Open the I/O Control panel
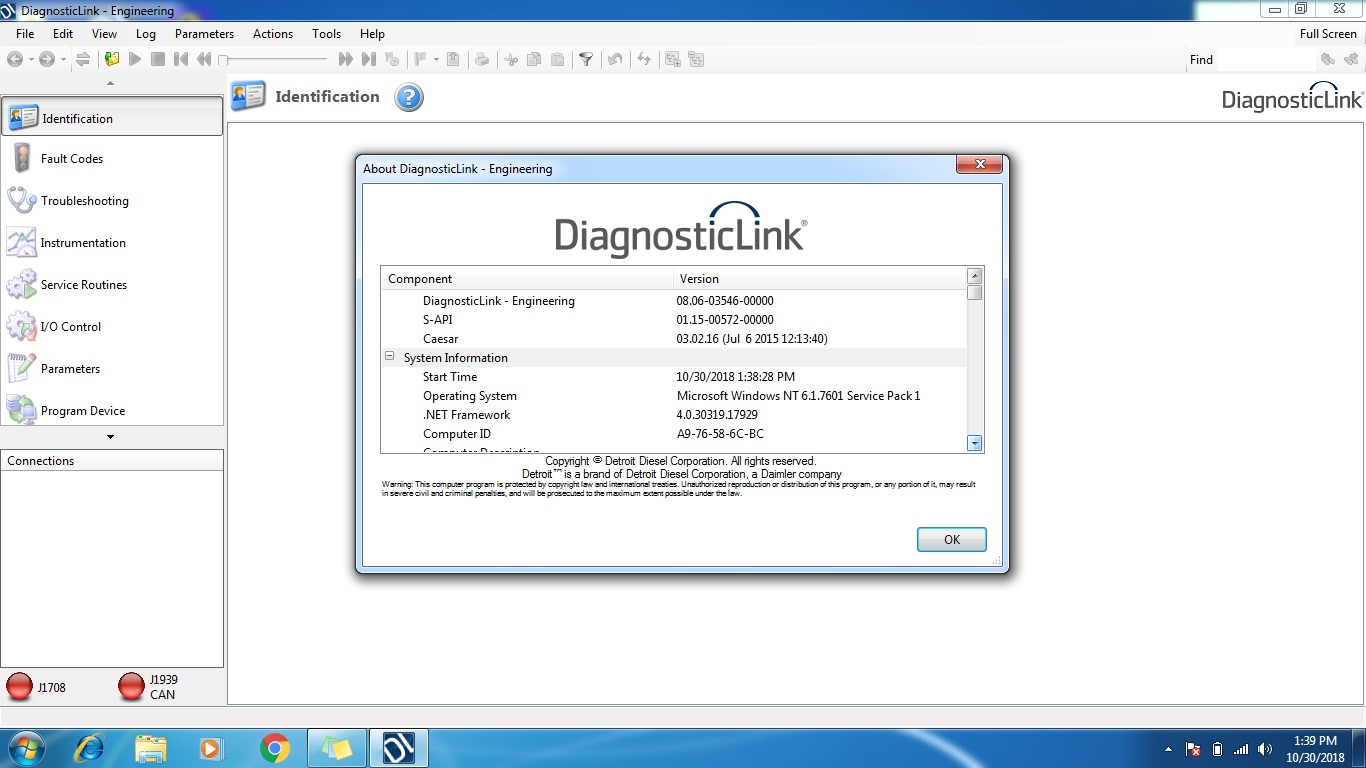 (x=111, y=326)
